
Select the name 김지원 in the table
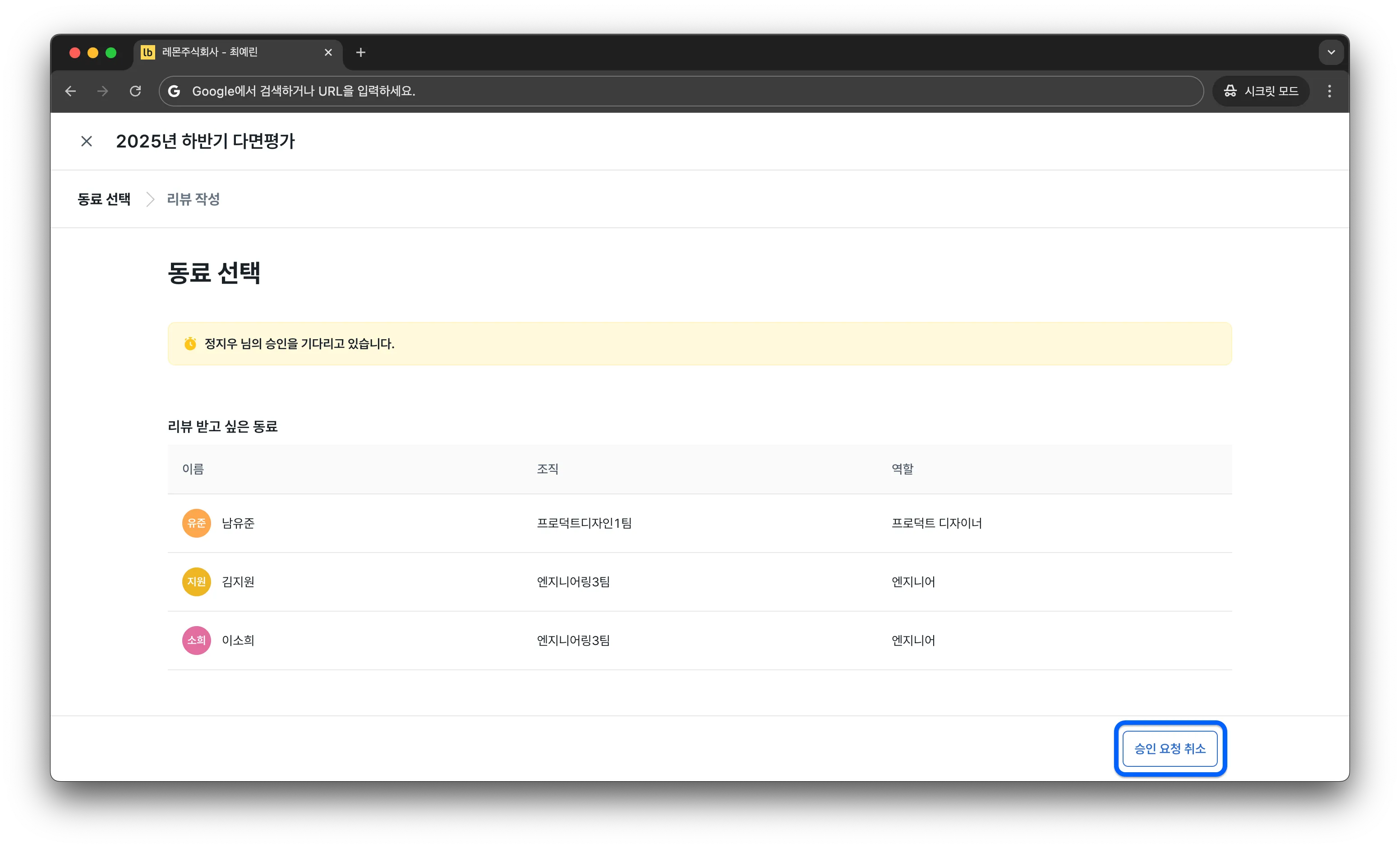pos(238,581)
